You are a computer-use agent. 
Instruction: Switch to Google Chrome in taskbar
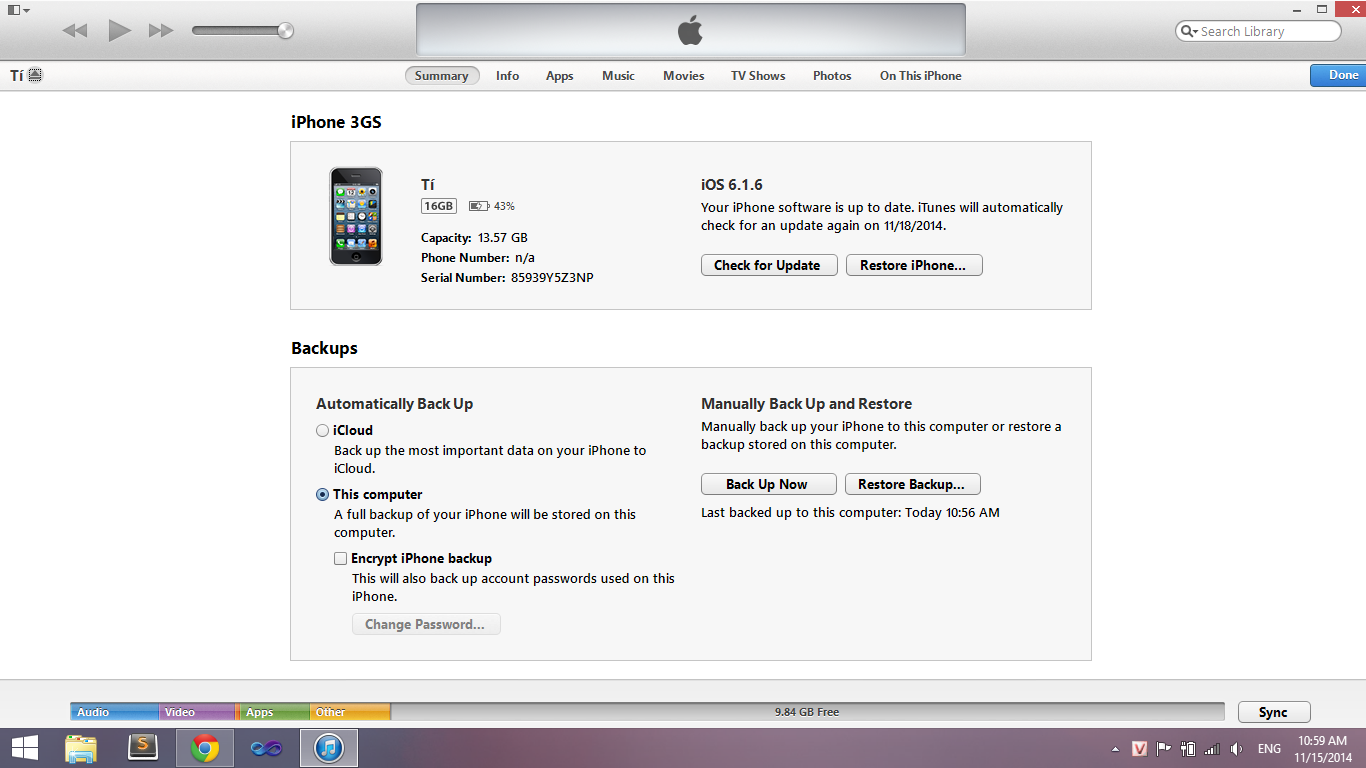pos(205,748)
